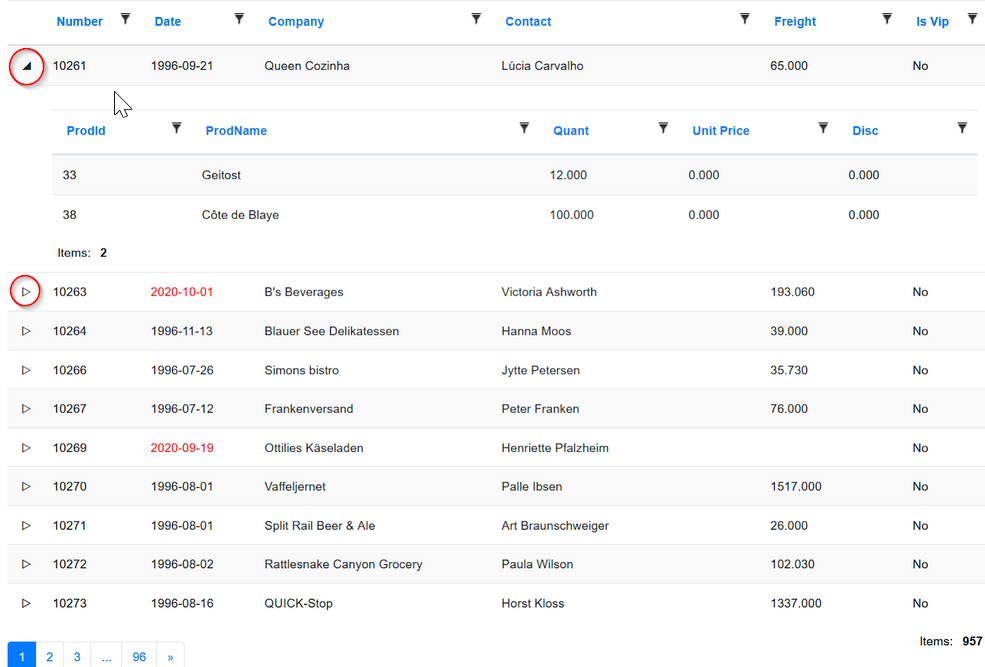This screenshot has width=985, height=667.
Task: Go to page 3
Action: click(x=77, y=656)
